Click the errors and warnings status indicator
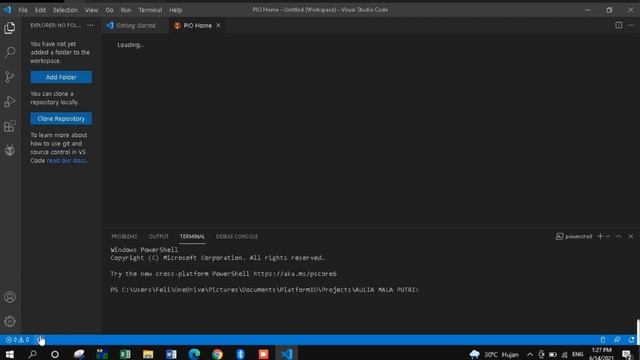 pyautogui.click(x=18, y=340)
